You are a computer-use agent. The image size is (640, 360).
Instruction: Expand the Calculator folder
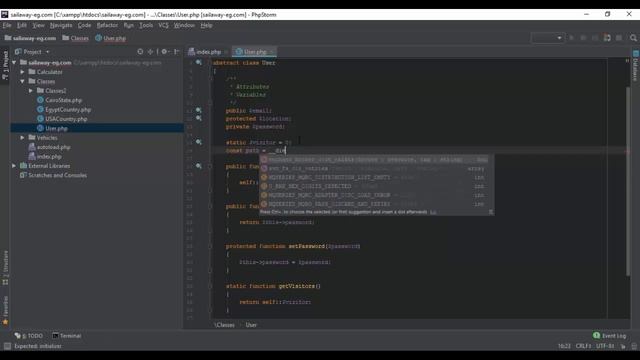point(22,72)
